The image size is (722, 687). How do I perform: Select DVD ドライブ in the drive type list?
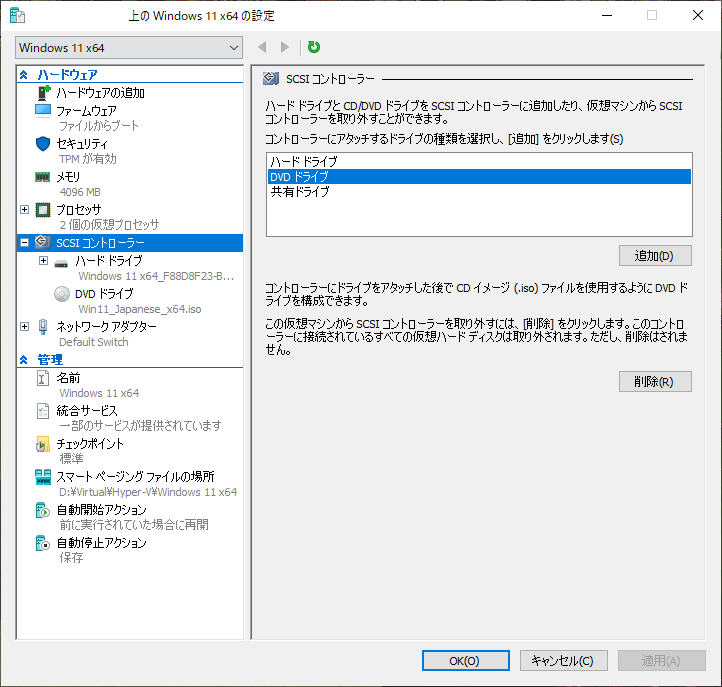point(479,177)
